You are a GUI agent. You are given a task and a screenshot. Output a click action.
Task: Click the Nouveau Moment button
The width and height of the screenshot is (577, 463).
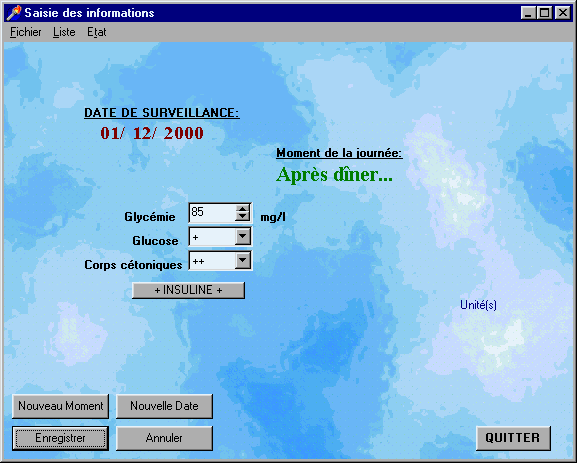pyautogui.click(x=60, y=406)
